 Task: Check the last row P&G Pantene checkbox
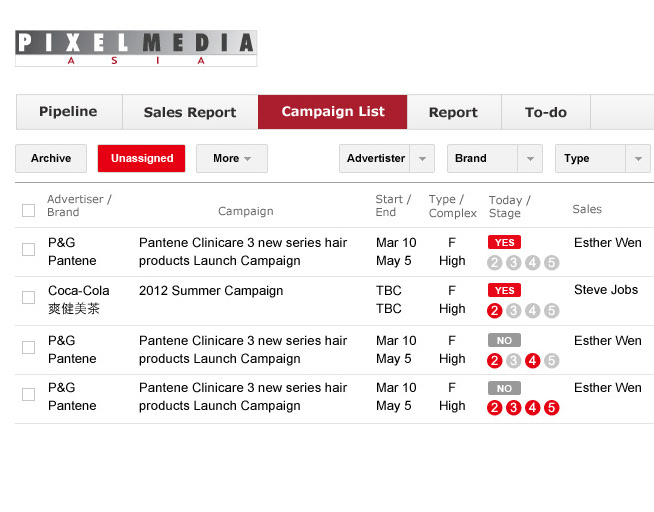[28, 394]
